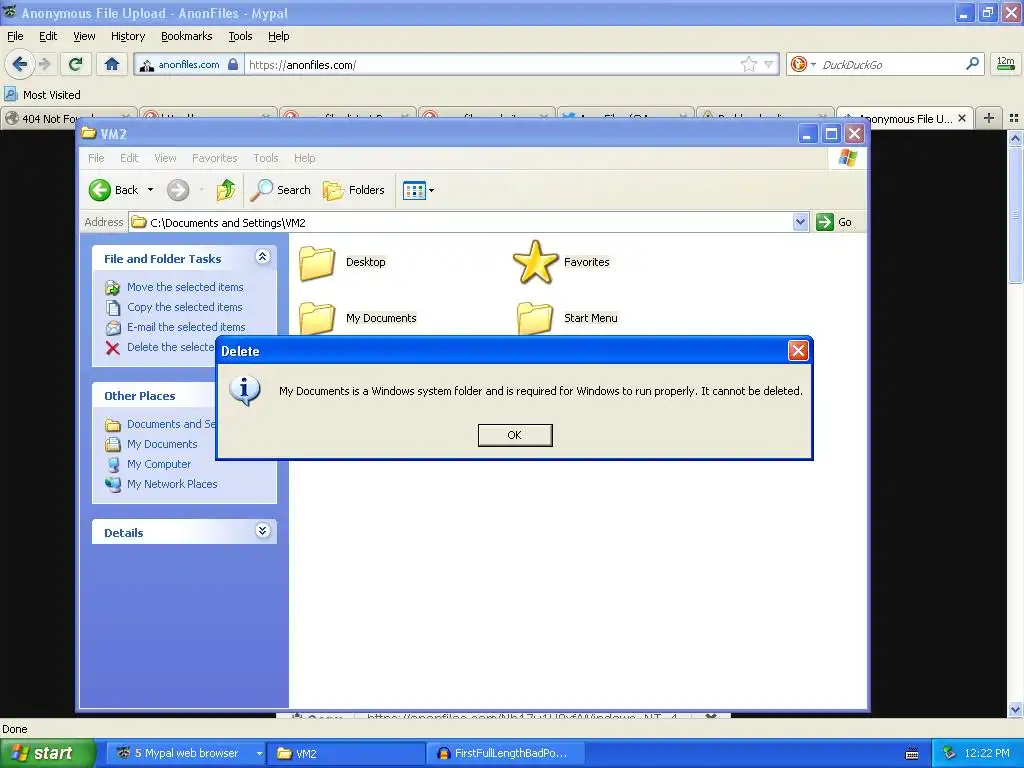Click the Explorer address path field
The height and width of the screenshot is (768, 1024).
point(460,222)
